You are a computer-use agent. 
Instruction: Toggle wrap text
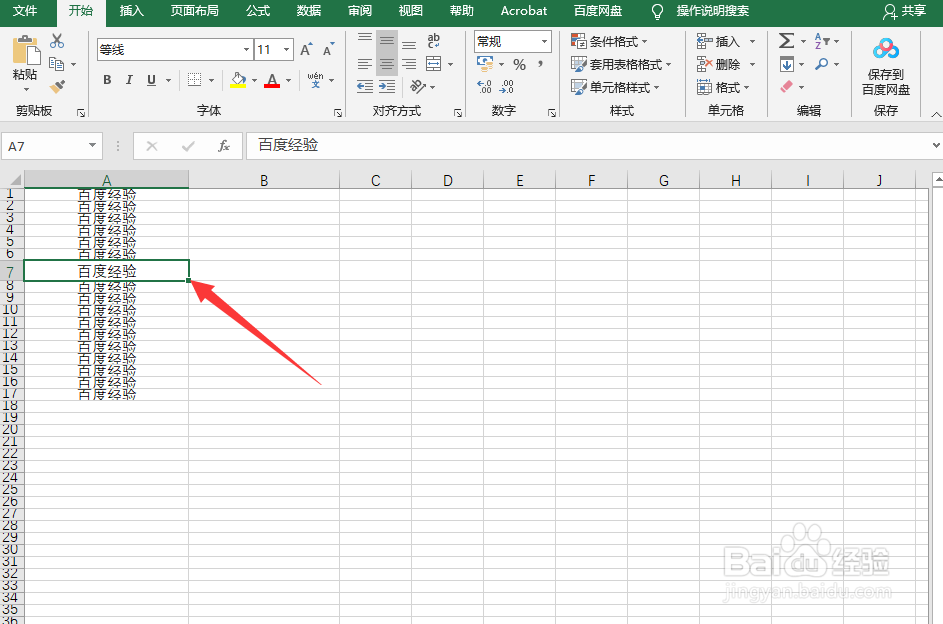tap(434, 41)
